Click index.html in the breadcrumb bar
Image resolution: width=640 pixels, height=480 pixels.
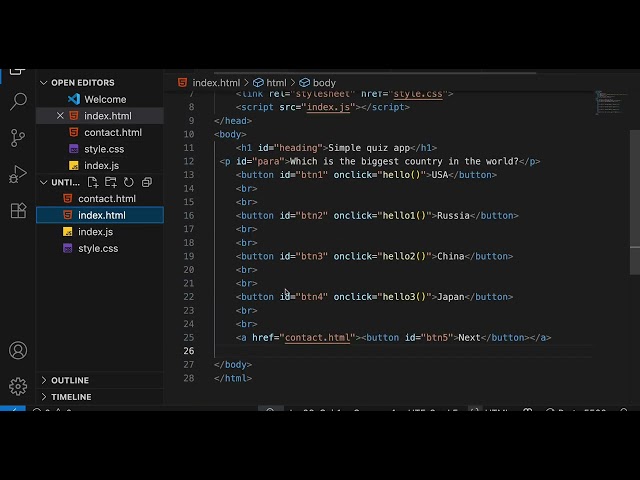click(216, 83)
